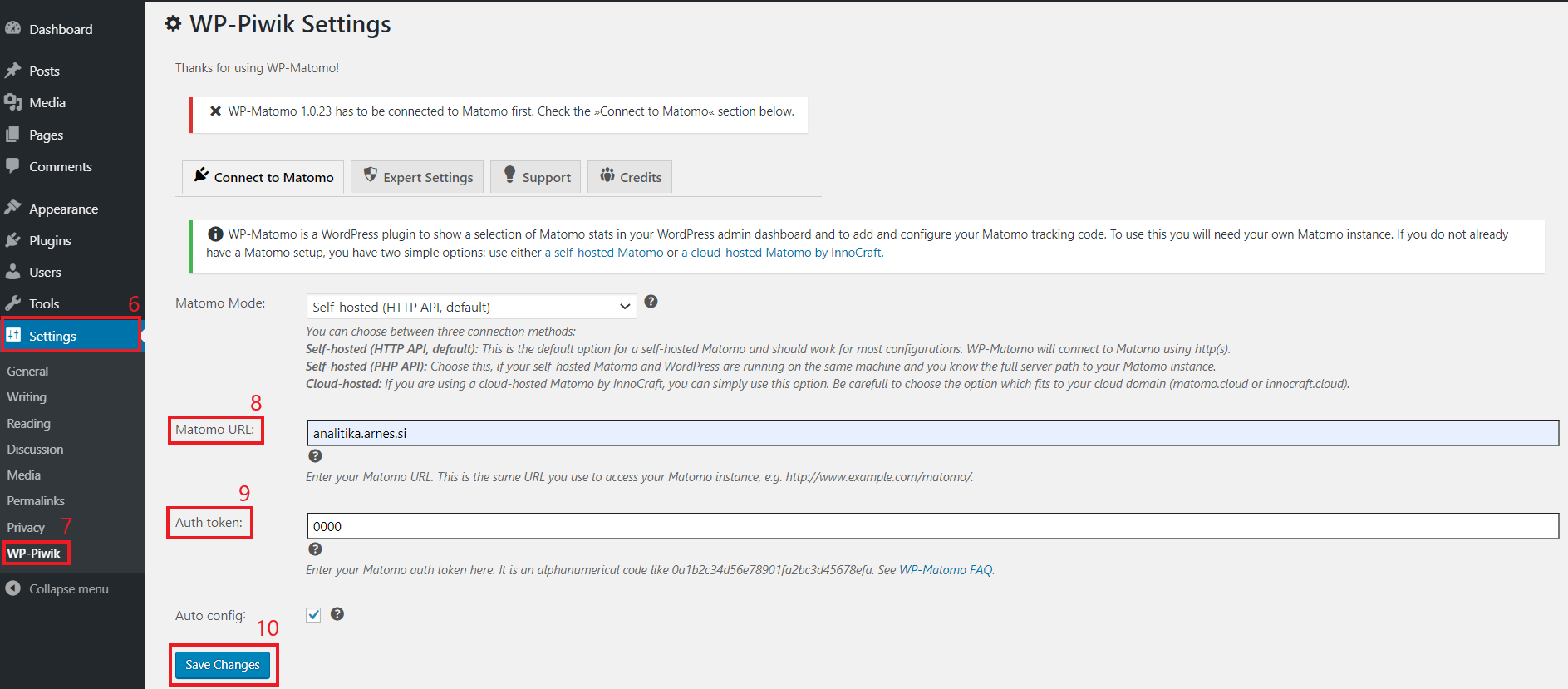The width and height of the screenshot is (1568, 689).
Task: Click the Appearance paintbrush icon
Action: click(x=12, y=208)
